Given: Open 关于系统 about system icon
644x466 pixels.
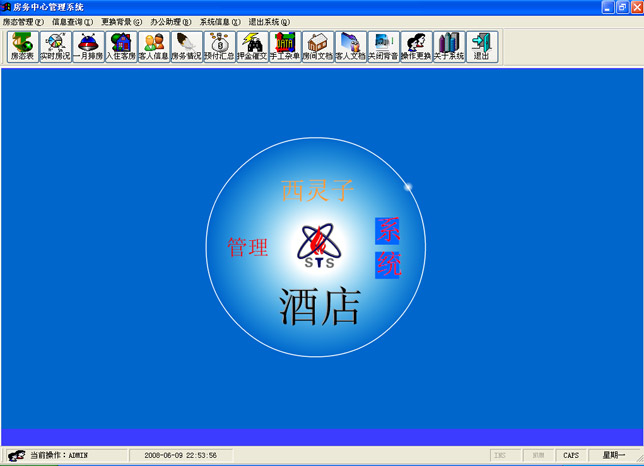Looking at the screenshot, I should tap(448, 46).
